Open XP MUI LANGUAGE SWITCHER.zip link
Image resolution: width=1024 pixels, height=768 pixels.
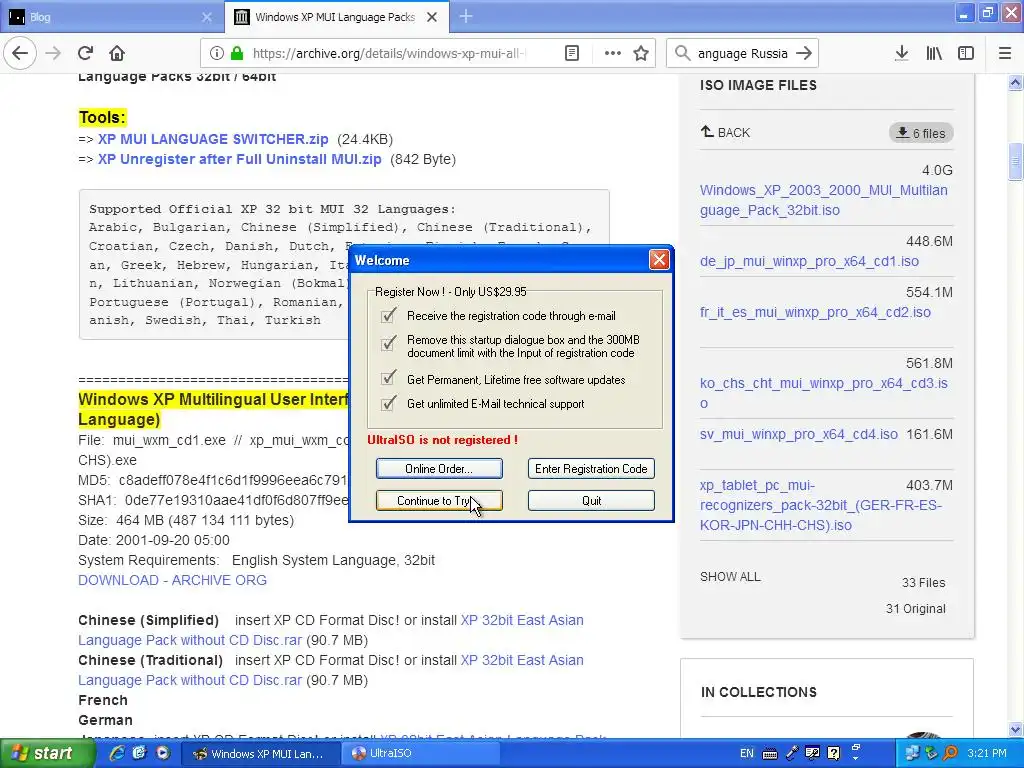click(213, 139)
